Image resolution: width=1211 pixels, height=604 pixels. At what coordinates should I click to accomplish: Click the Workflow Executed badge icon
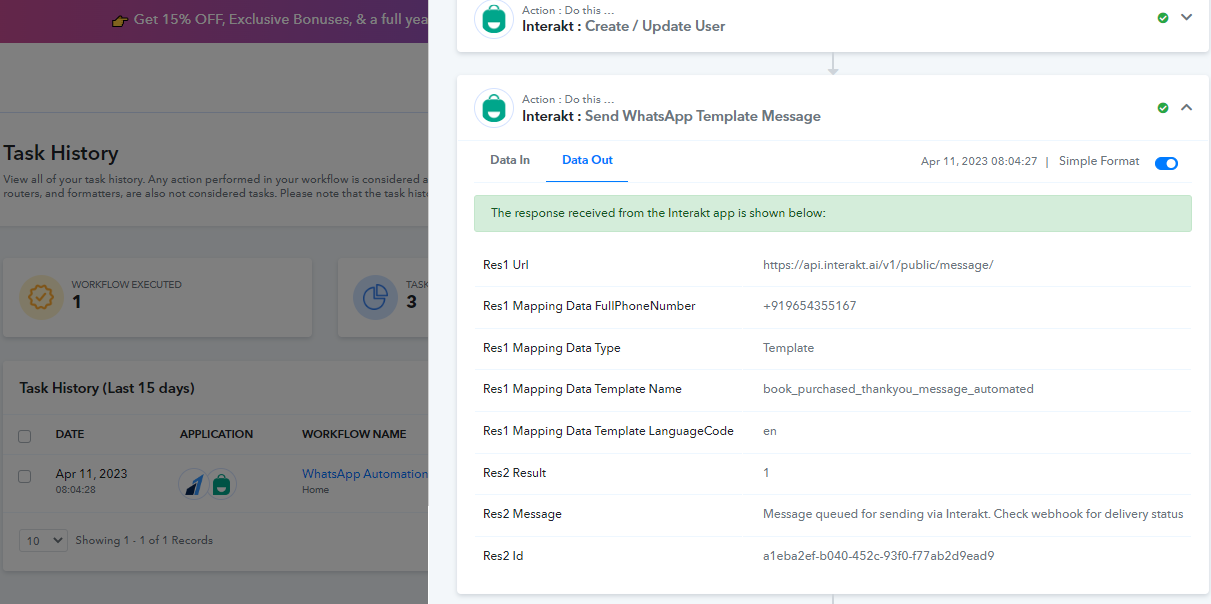pyautogui.click(x=42, y=297)
